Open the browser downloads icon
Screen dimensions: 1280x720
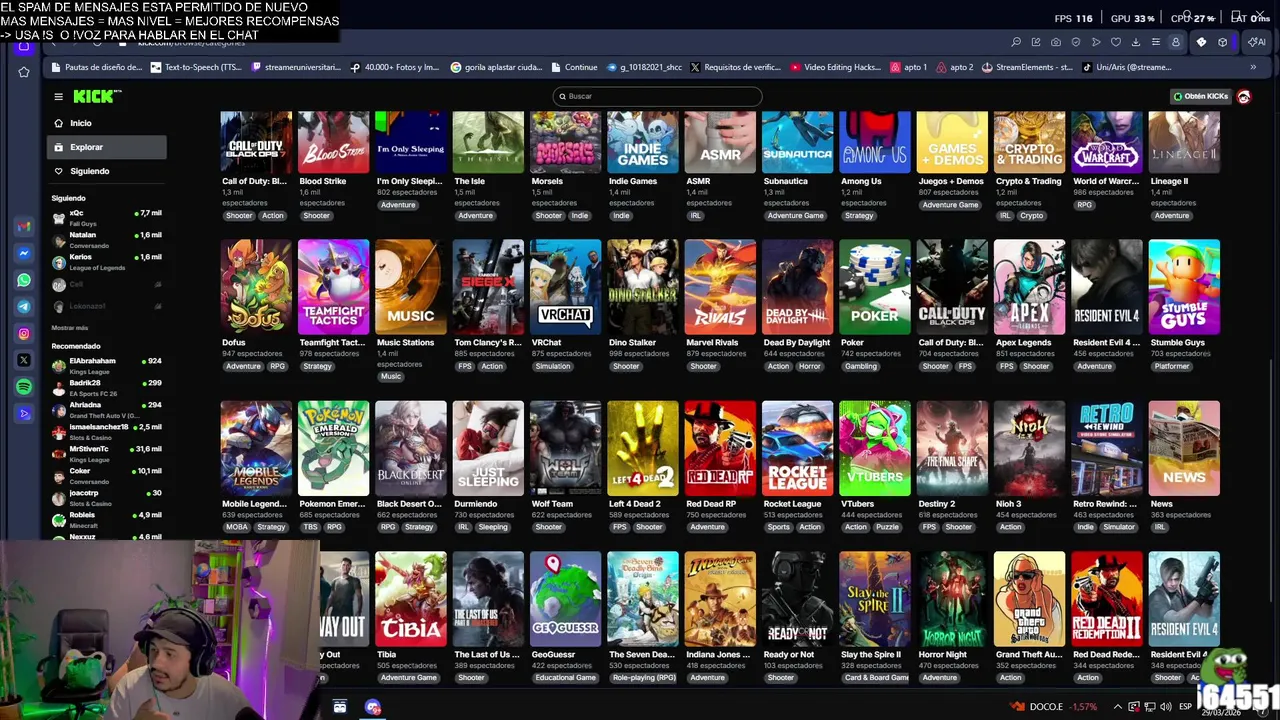click(1136, 42)
